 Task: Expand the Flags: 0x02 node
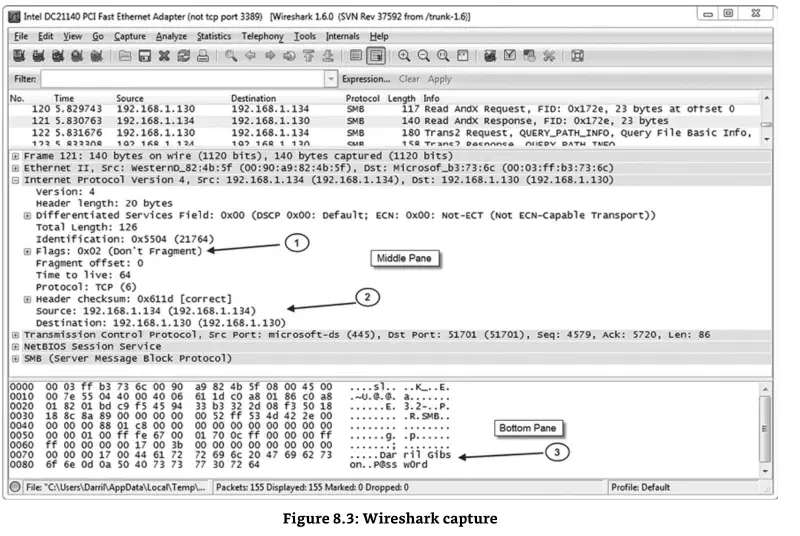click(x=28, y=251)
